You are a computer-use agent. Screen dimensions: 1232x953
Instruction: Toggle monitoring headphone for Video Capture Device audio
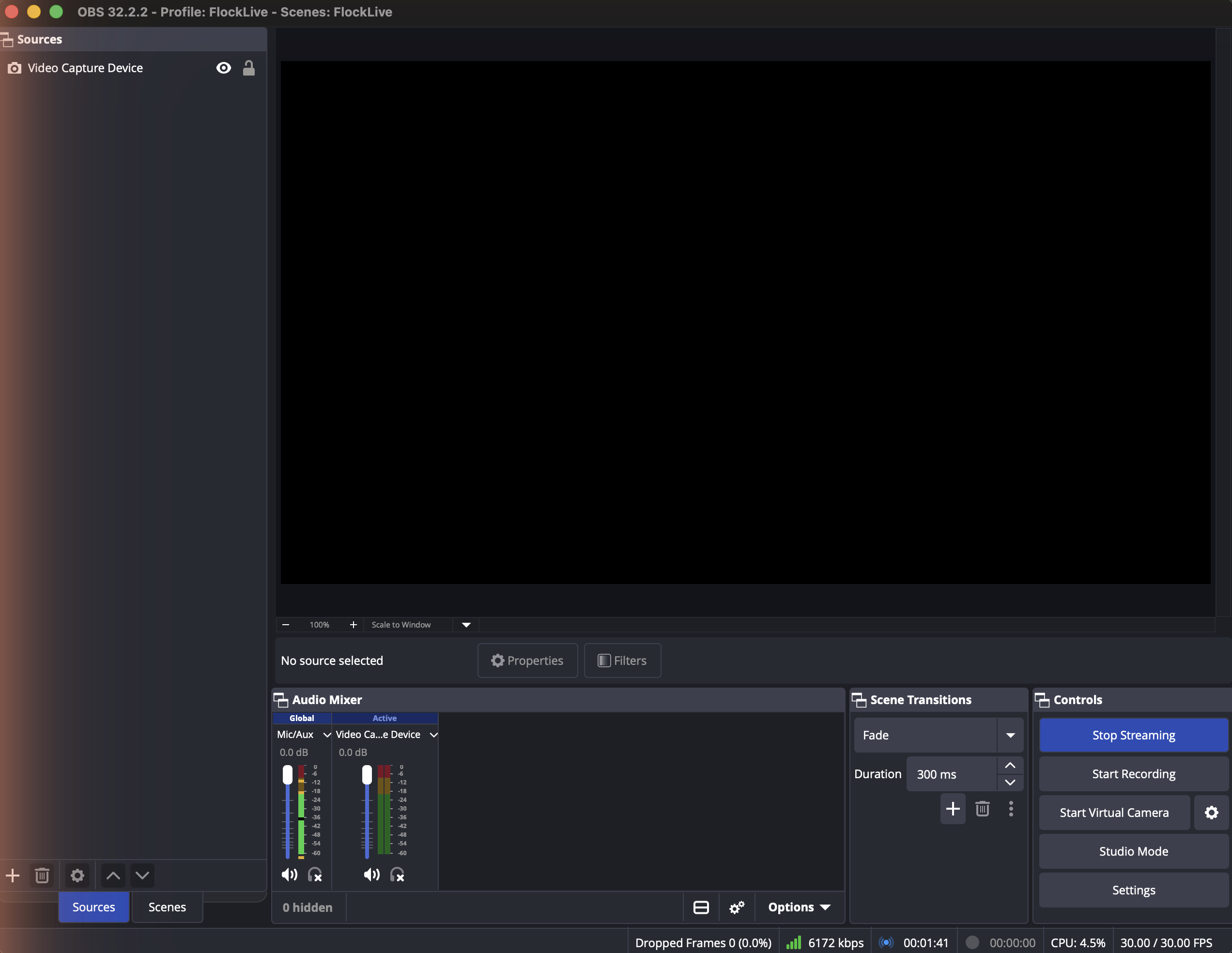[397, 875]
